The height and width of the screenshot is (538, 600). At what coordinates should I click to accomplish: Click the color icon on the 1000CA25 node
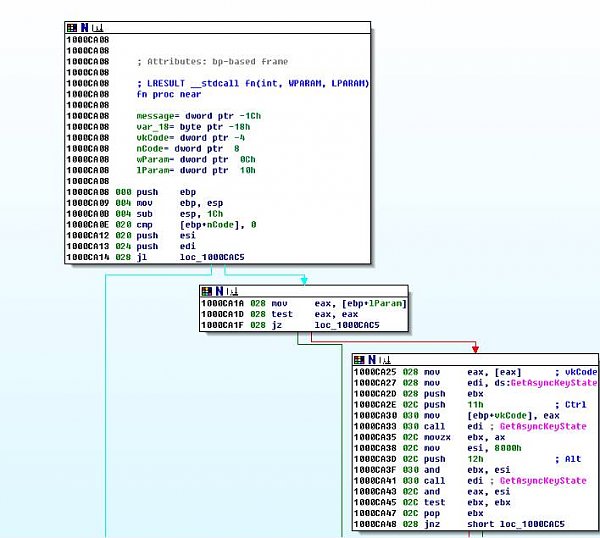point(359,360)
